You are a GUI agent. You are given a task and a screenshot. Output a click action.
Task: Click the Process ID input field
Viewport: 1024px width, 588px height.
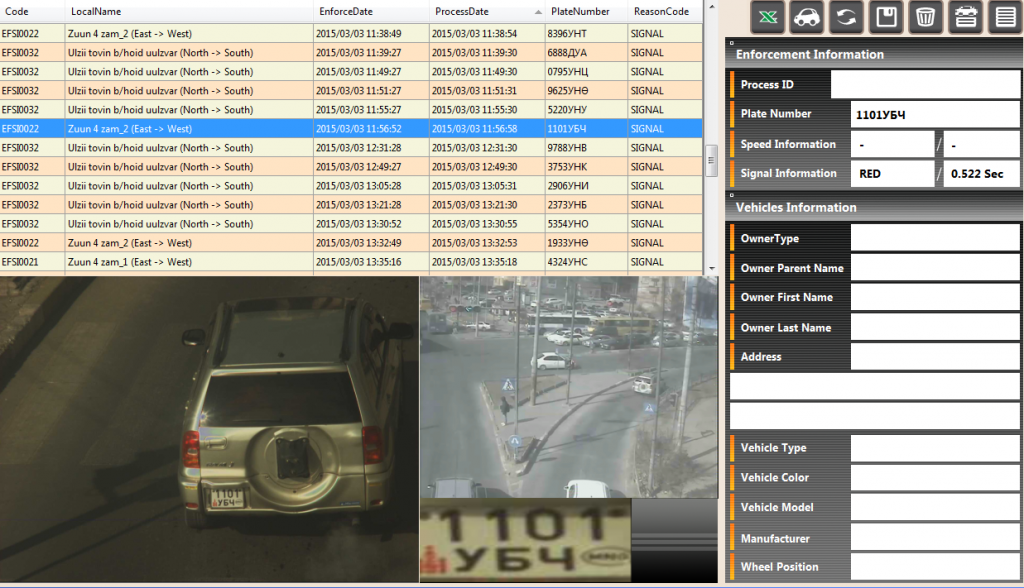coord(924,85)
